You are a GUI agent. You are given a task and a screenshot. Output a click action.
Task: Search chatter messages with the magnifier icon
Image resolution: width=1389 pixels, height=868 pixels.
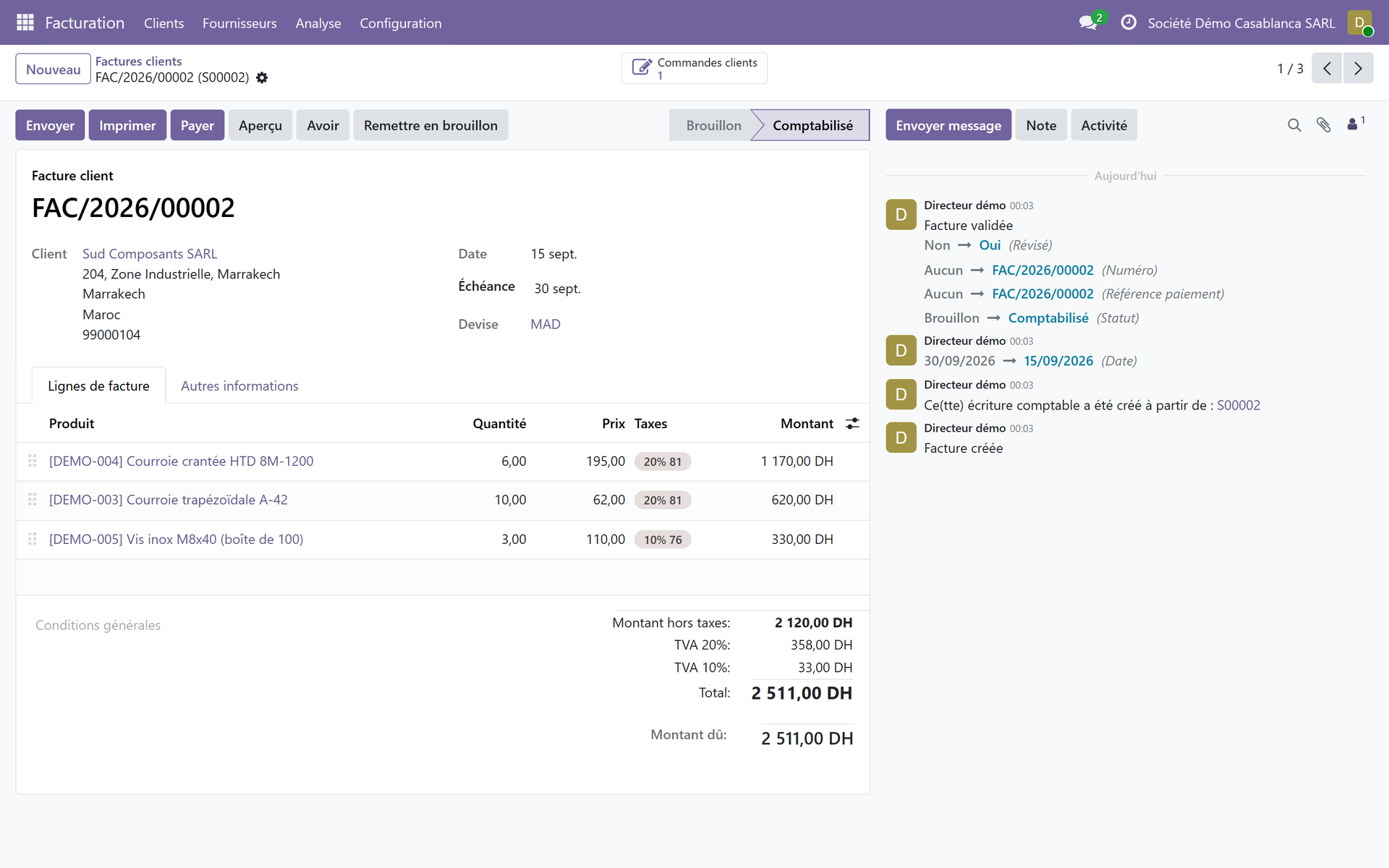1294,125
